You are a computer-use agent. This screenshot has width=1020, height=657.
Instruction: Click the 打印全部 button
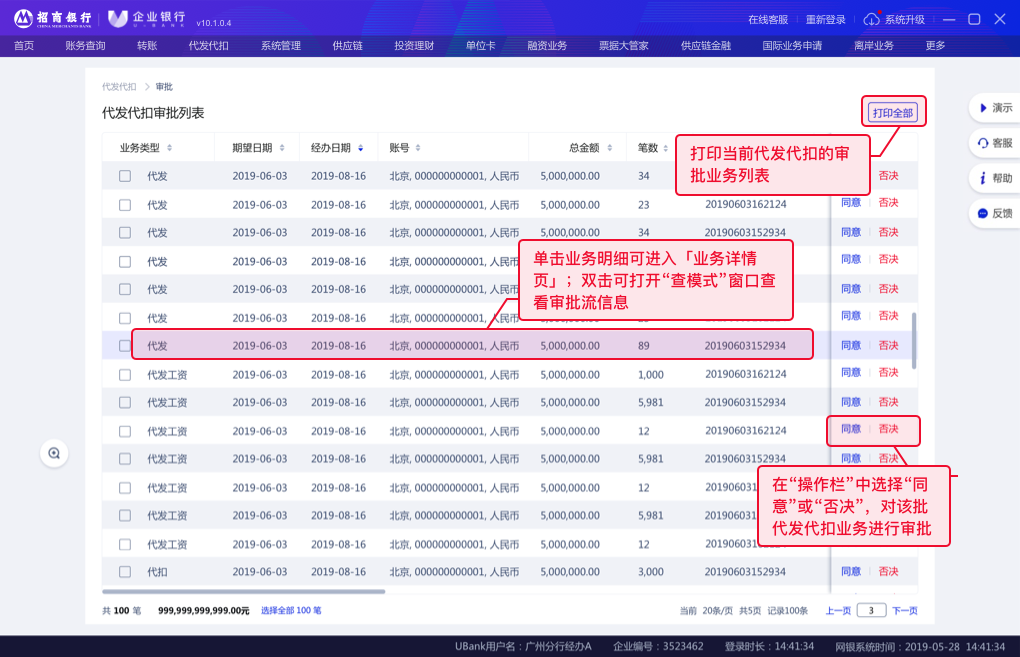(893, 113)
